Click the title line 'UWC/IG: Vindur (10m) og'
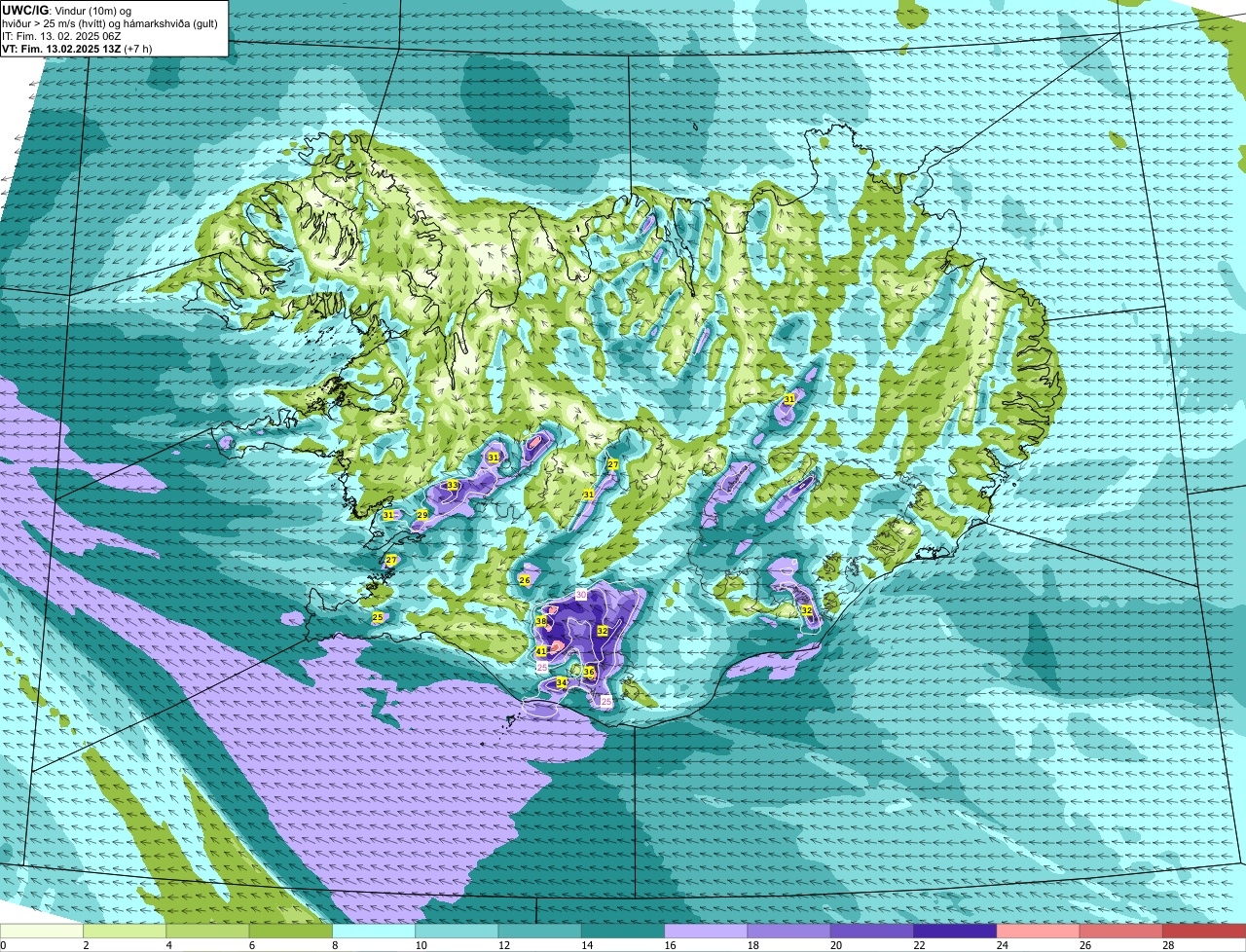Screen dimensions: 1246x952 point(68,11)
